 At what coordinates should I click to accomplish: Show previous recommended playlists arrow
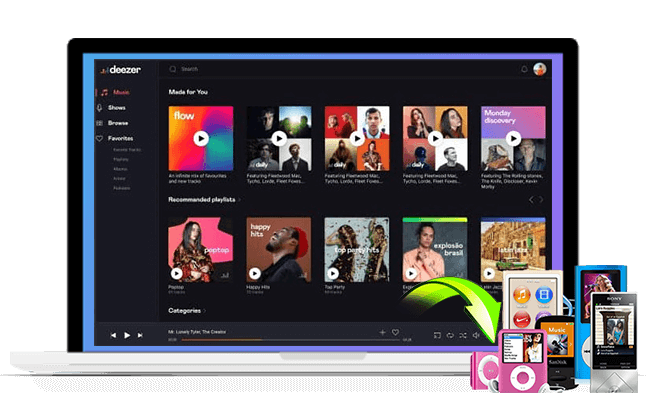[x=531, y=199]
